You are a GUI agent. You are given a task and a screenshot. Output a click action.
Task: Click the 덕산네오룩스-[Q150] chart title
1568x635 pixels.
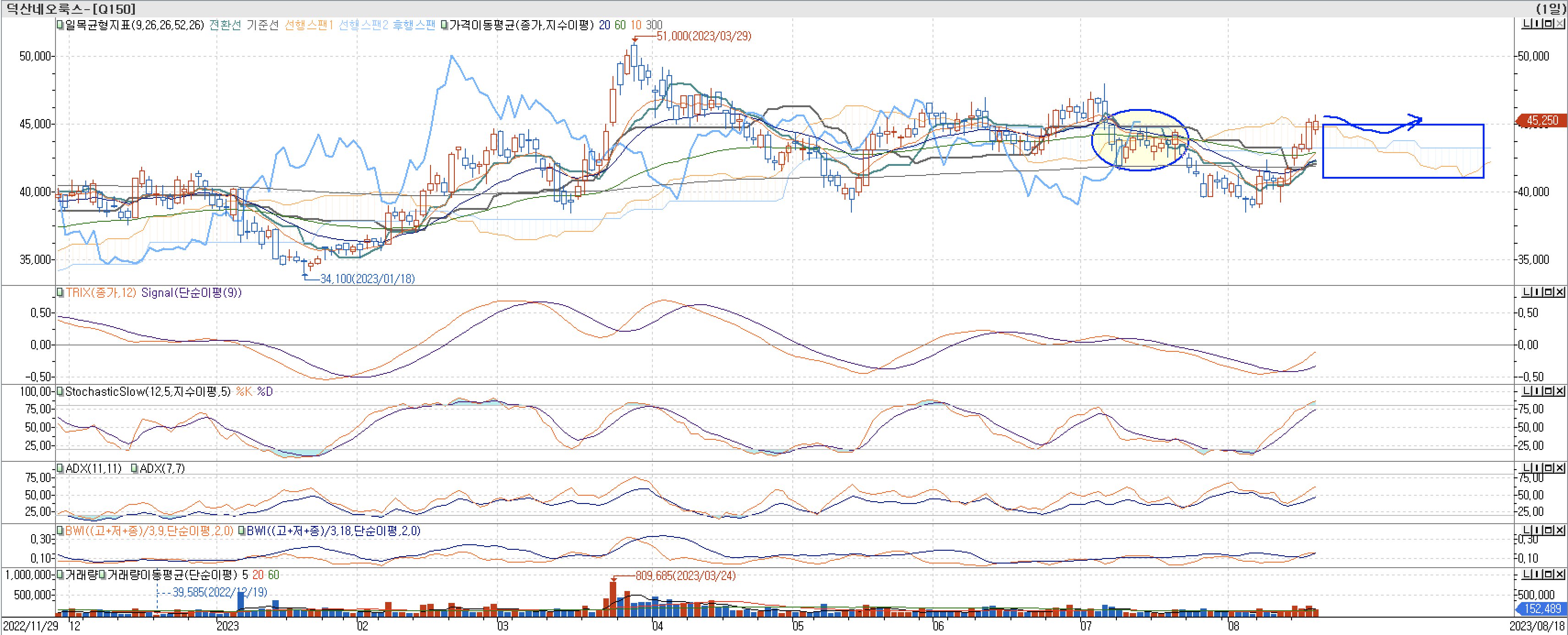pyautogui.click(x=71, y=9)
